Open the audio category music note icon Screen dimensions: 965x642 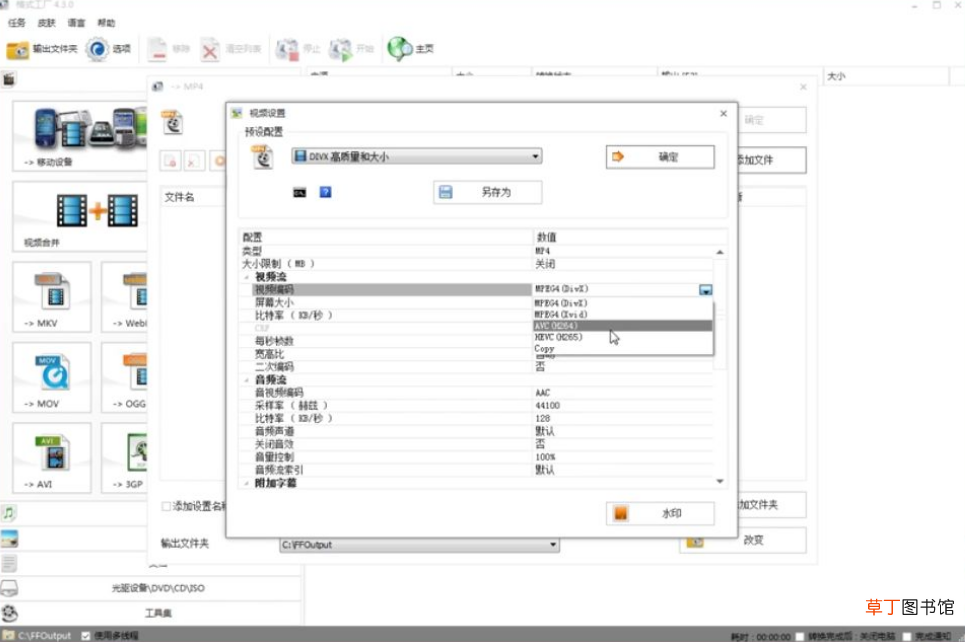9,512
